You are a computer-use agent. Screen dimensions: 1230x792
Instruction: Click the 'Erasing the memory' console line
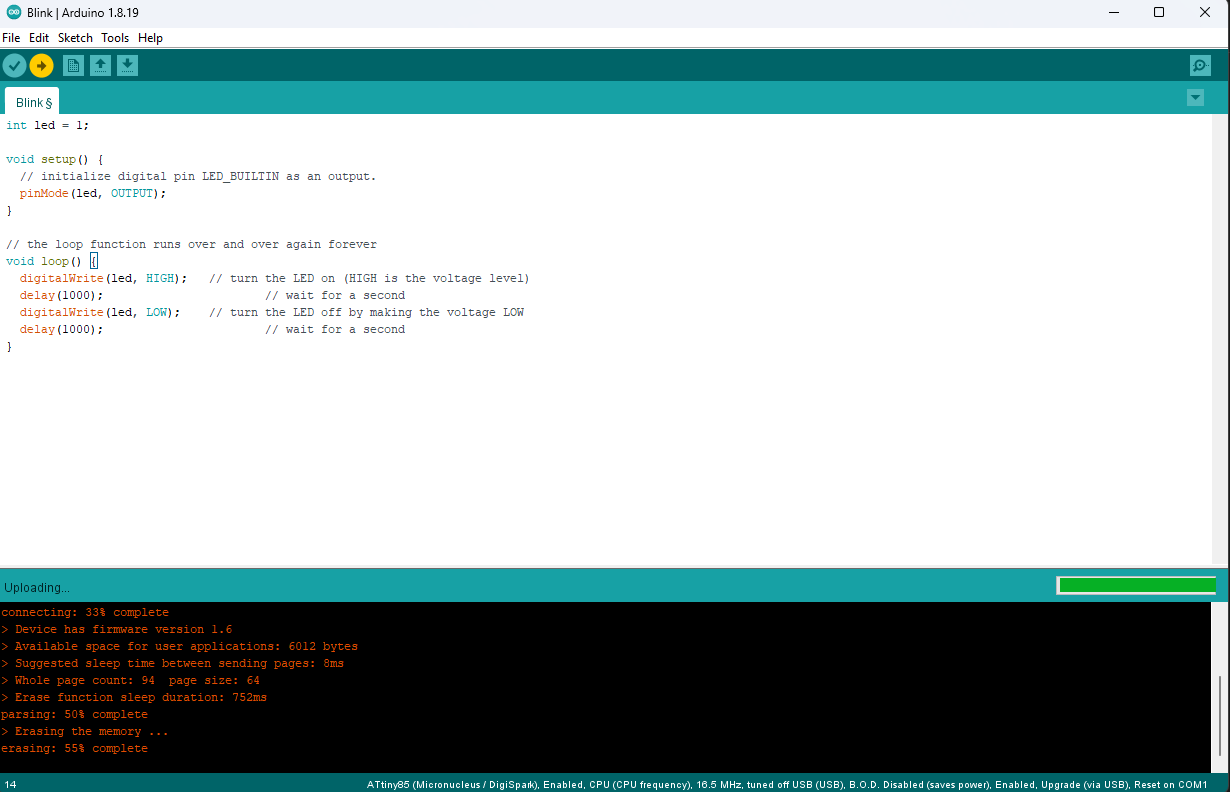point(85,731)
